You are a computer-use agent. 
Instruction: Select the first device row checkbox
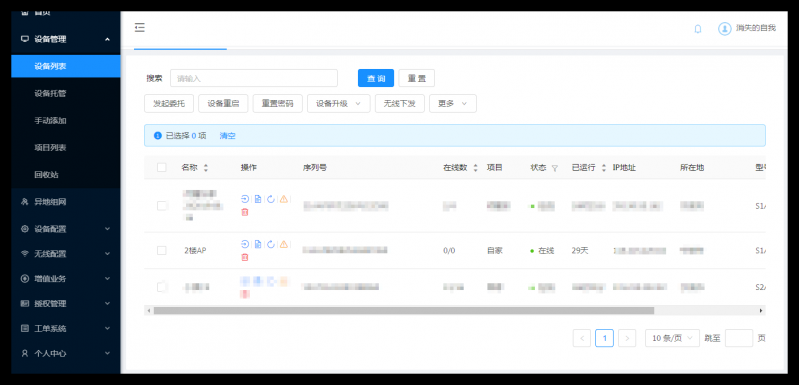click(162, 206)
